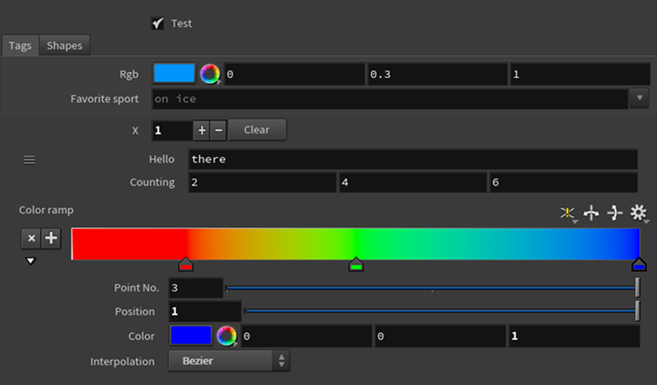Open the color ramp gear settings menu
This screenshot has width=657, height=385.
pyautogui.click(x=639, y=213)
